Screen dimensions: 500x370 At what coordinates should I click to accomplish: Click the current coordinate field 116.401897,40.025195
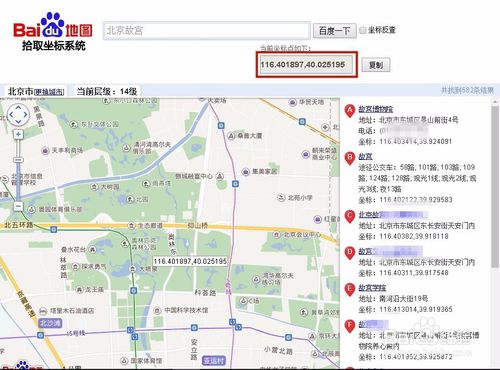[306, 65]
